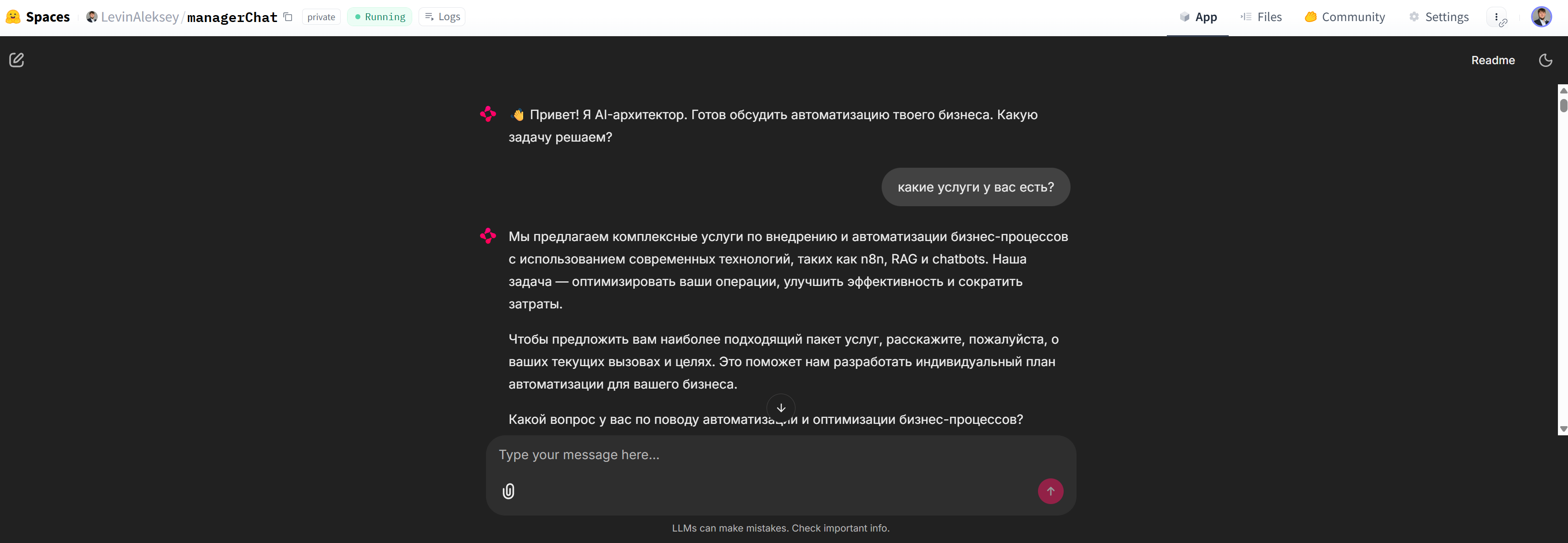Open the Community tab
The width and height of the screenshot is (1568, 543).
(1345, 16)
